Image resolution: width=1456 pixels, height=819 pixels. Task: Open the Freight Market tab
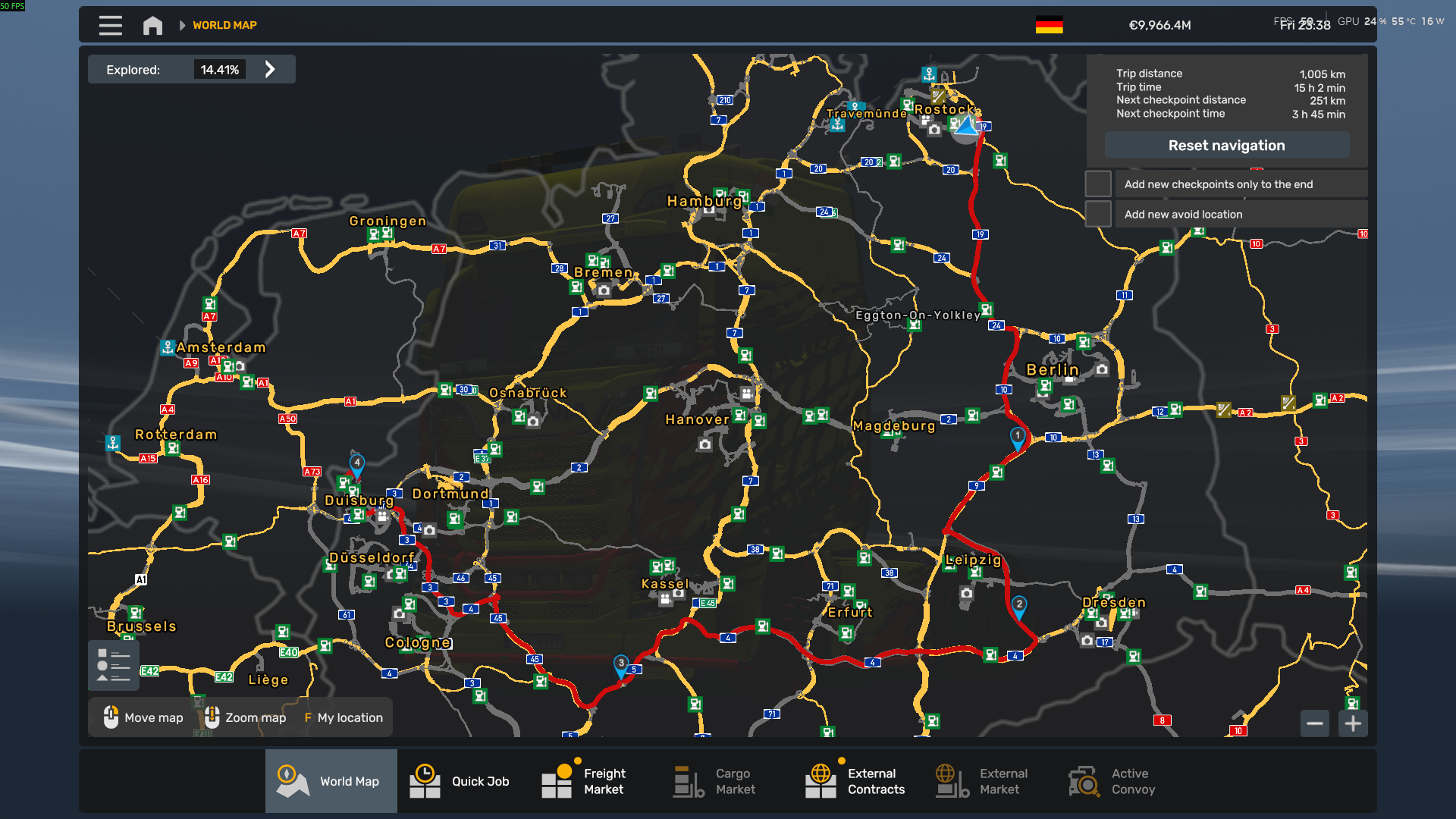(x=595, y=781)
